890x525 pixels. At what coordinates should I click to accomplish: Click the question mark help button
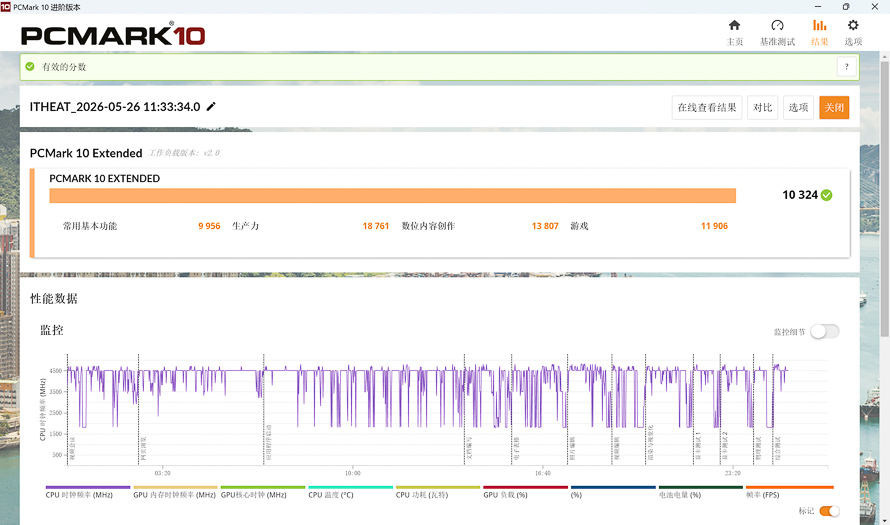click(846, 67)
